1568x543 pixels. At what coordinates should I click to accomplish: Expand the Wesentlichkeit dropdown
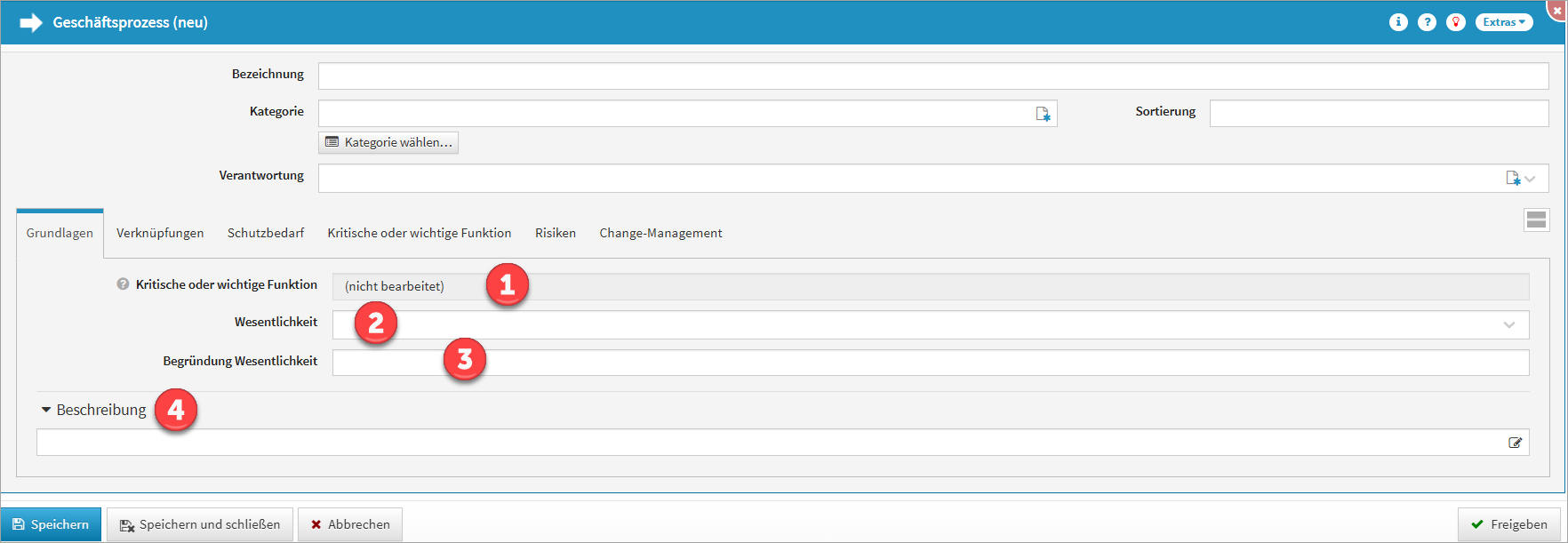tap(1508, 325)
